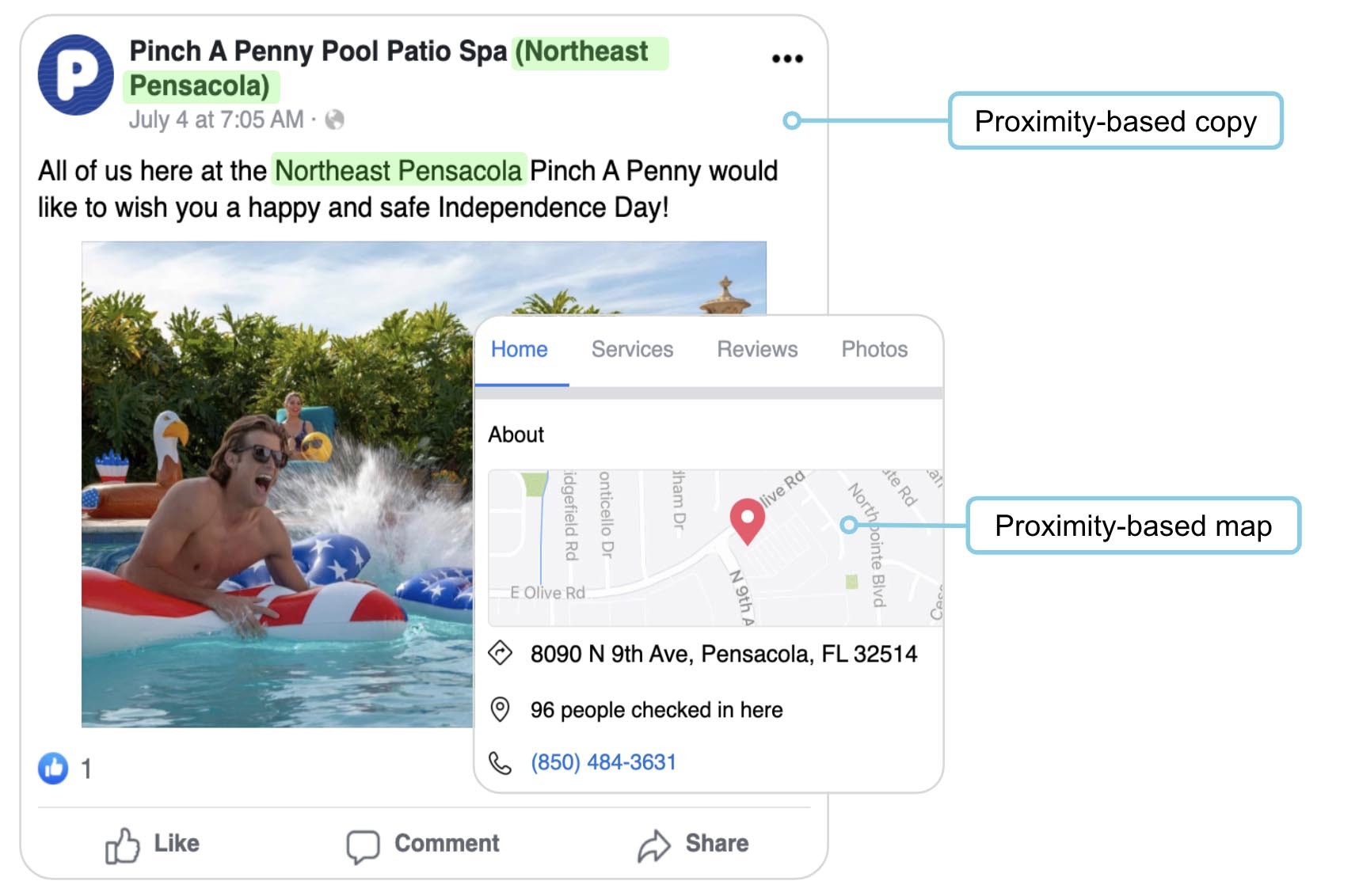Like the Independence Day post
Image resolution: width=1359 pixels, height=896 pixels.
click(x=152, y=845)
